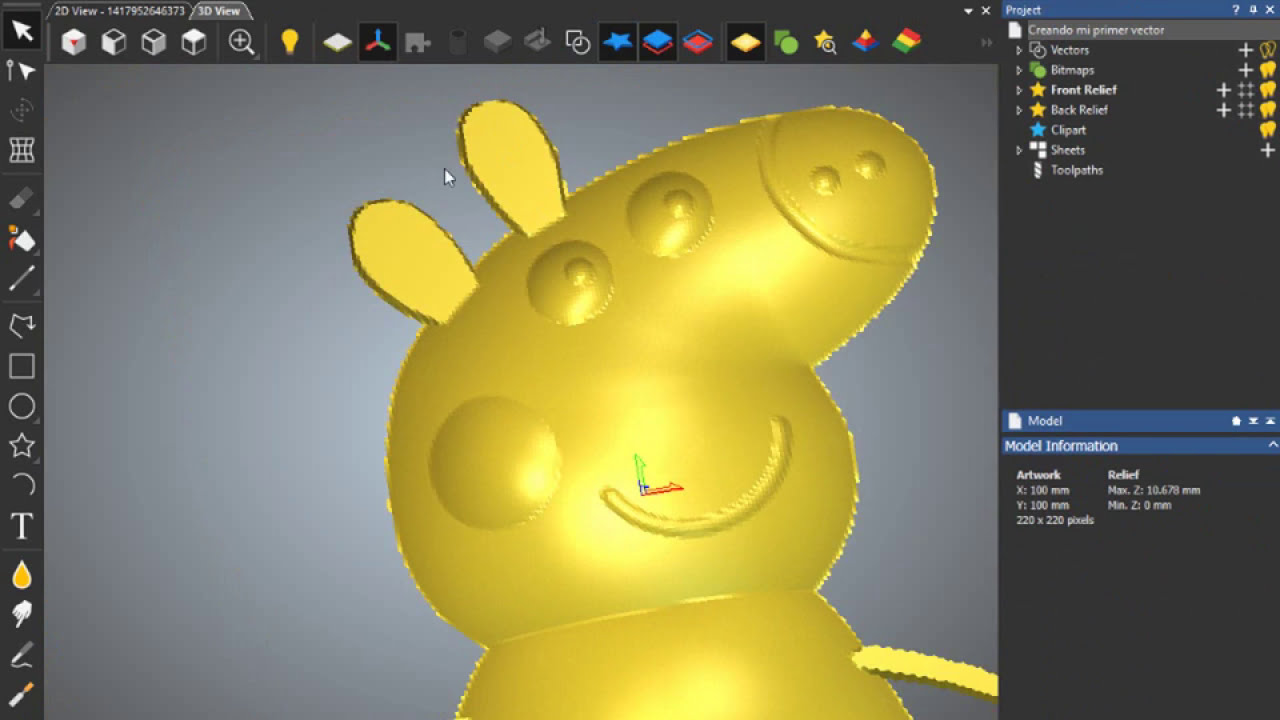Toggle visibility bulb for Back Relief
Image resolution: width=1280 pixels, height=720 pixels.
(x=1268, y=110)
